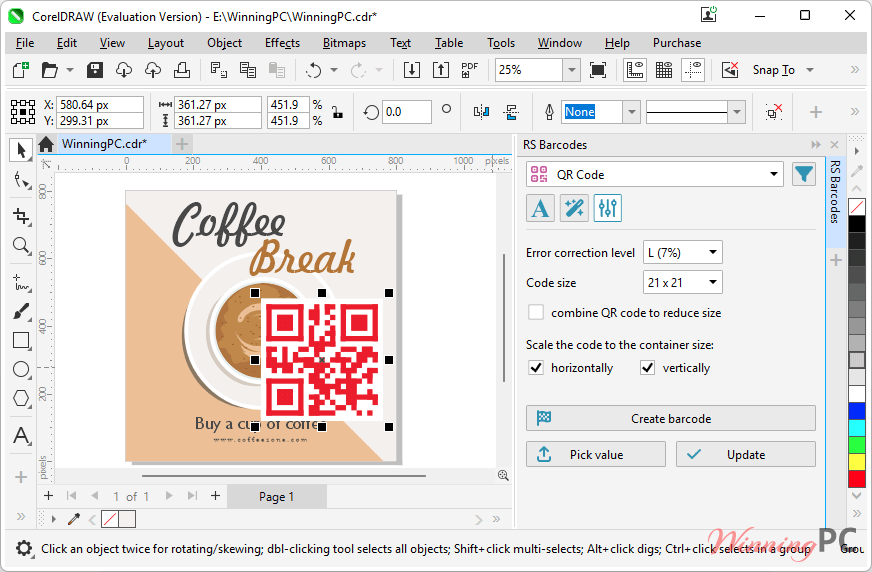This screenshot has height=572, width=872.
Task: Click the Import icon
Action: (x=412, y=70)
